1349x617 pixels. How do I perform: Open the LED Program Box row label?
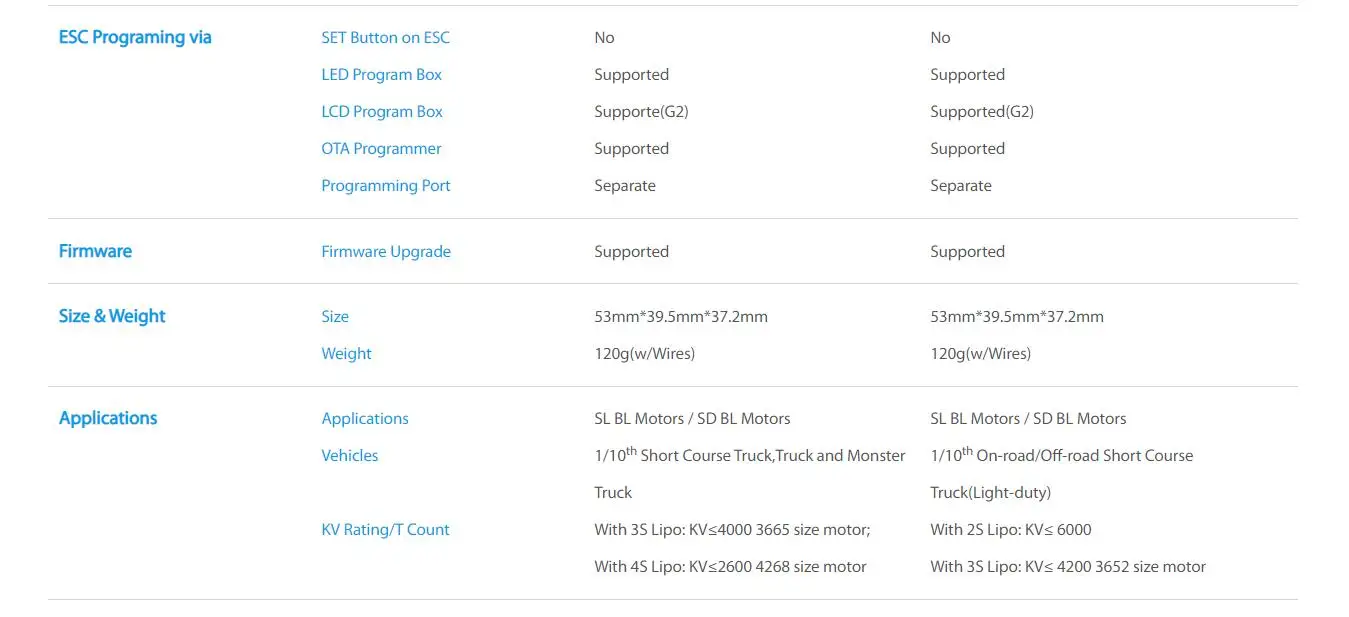pyautogui.click(x=381, y=75)
